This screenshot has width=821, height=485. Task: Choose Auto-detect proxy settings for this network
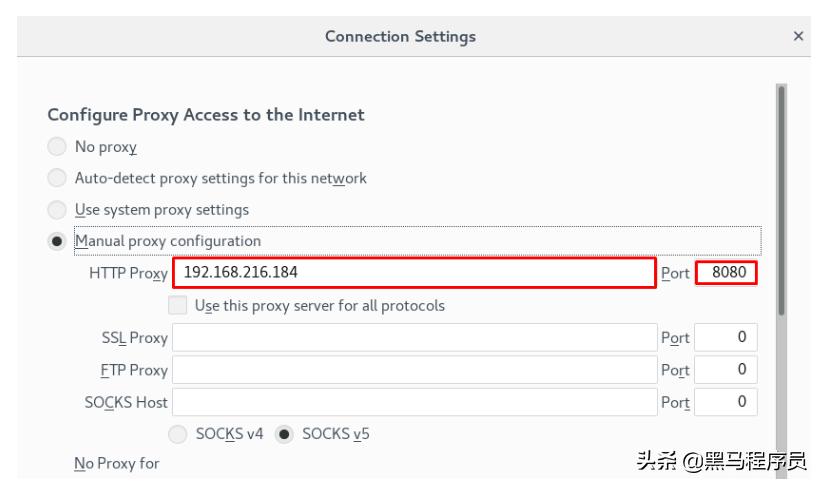pos(58,179)
